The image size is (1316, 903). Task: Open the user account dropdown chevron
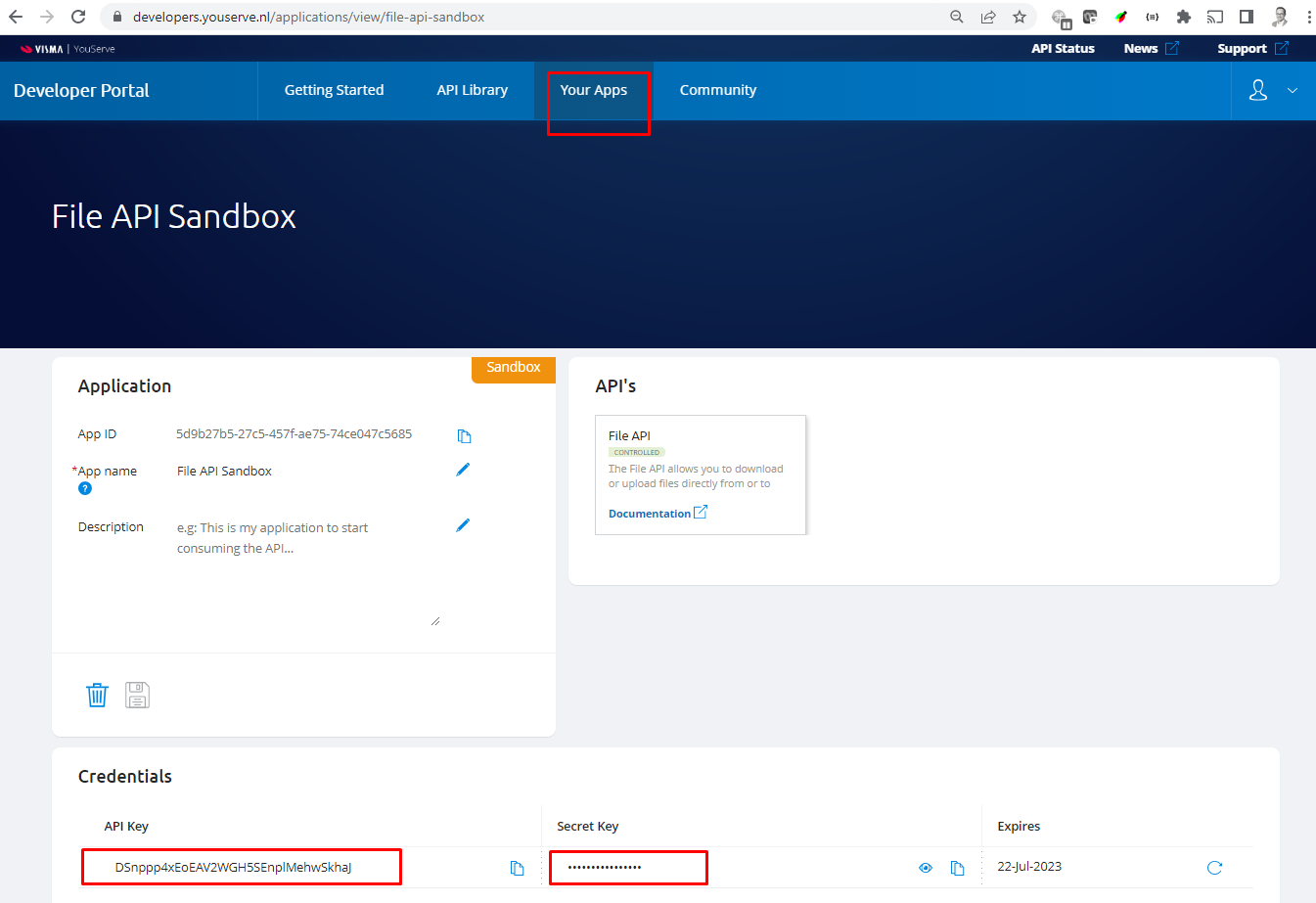point(1293,90)
